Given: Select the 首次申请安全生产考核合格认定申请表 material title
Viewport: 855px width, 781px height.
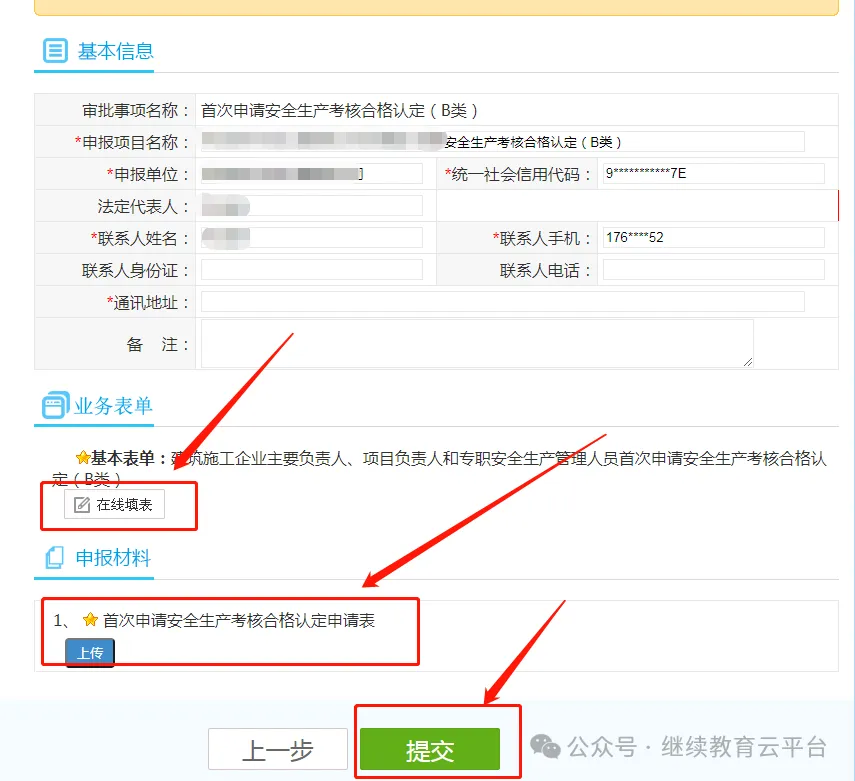Looking at the screenshot, I should coord(239,620).
